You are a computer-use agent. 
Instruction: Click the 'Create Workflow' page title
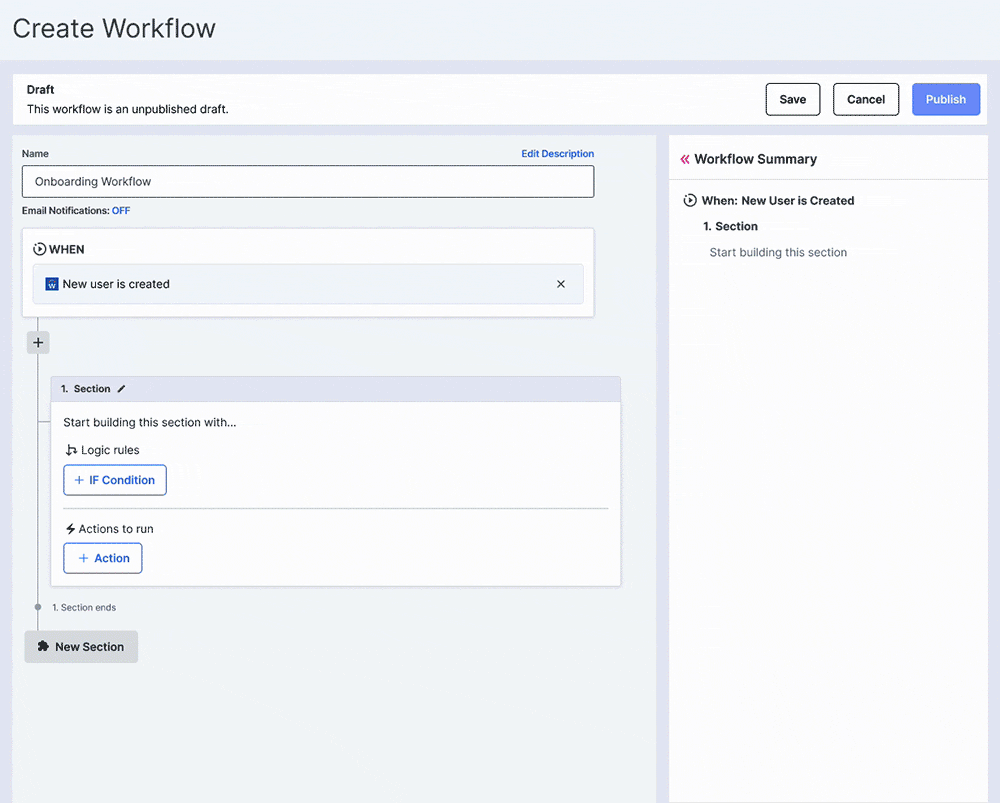tap(114, 29)
